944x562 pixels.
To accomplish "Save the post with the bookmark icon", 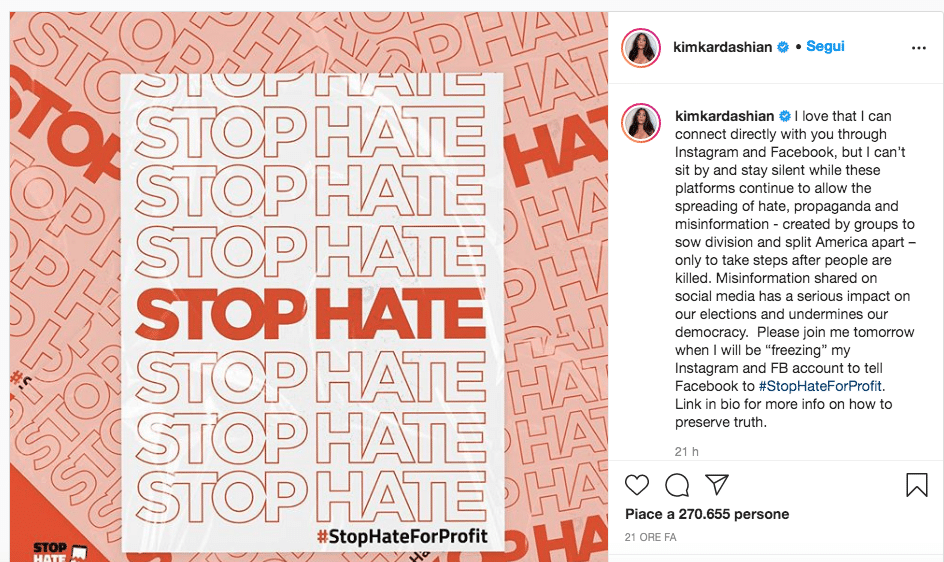I will click(x=916, y=485).
